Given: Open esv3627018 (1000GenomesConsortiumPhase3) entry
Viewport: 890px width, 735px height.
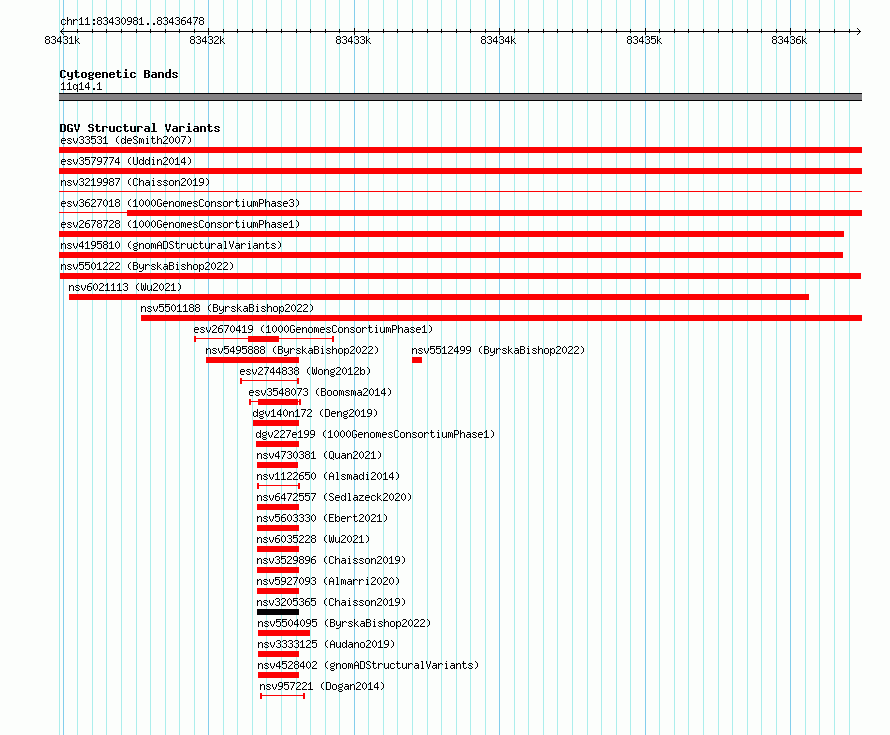Looking at the screenshot, I should point(180,203).
